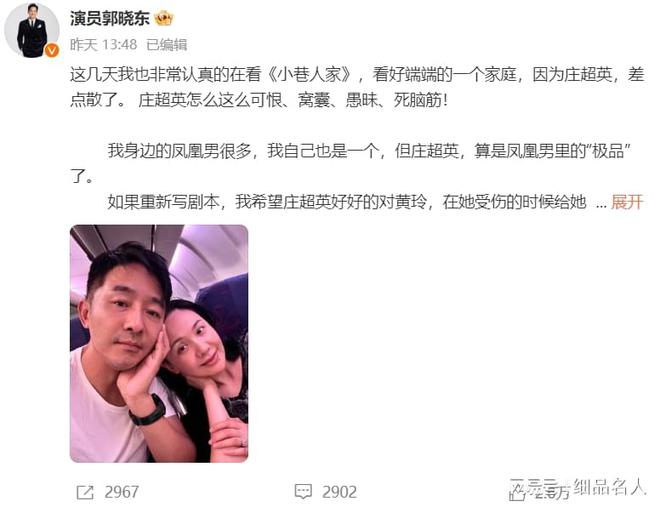This screenshot has height=507, width=660.
Task: Open 演员郭晓东's profile avatar
Action: [x=32, y=30]
